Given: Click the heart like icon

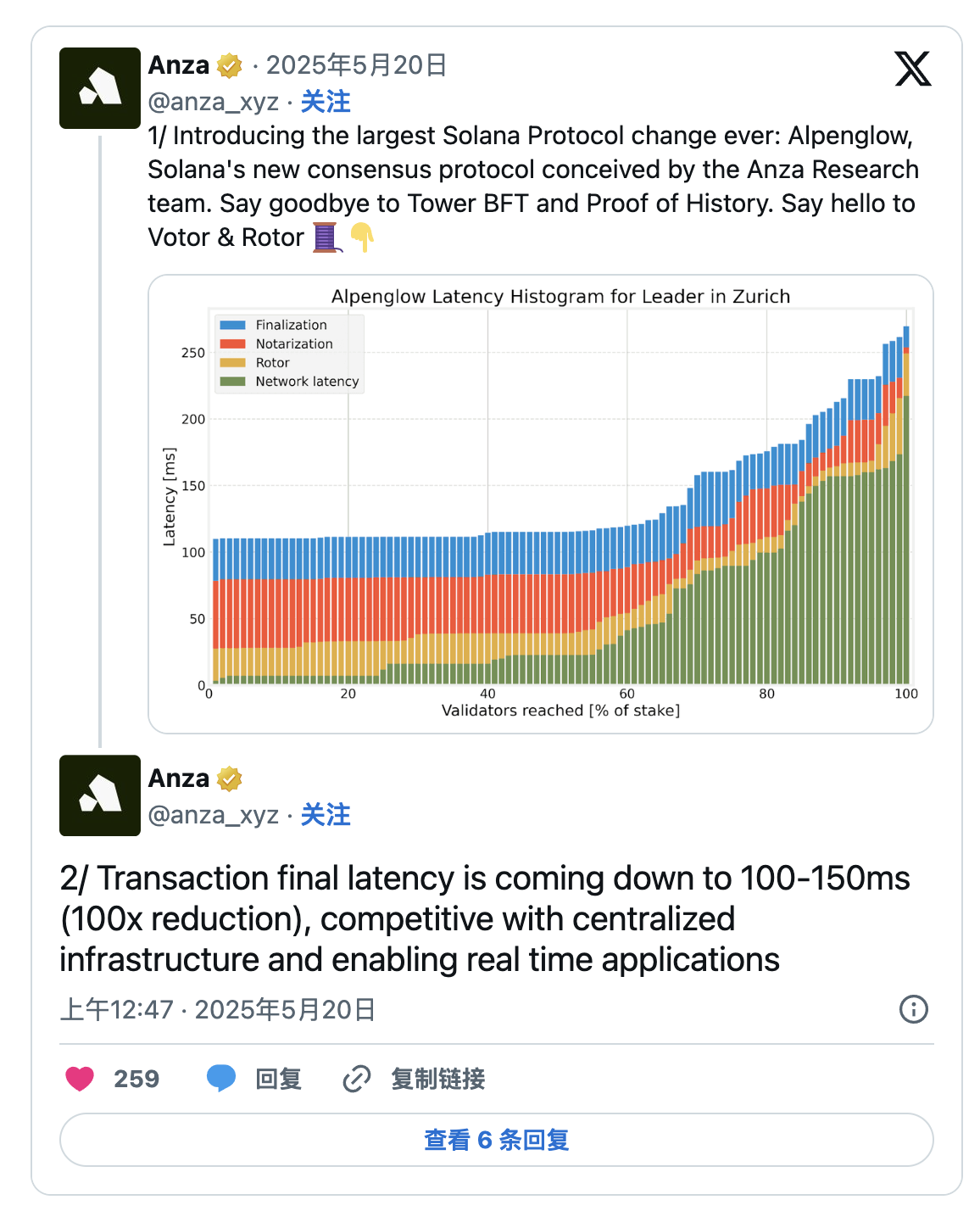Looking at the screenshot, I should [x=80, y=1079].
